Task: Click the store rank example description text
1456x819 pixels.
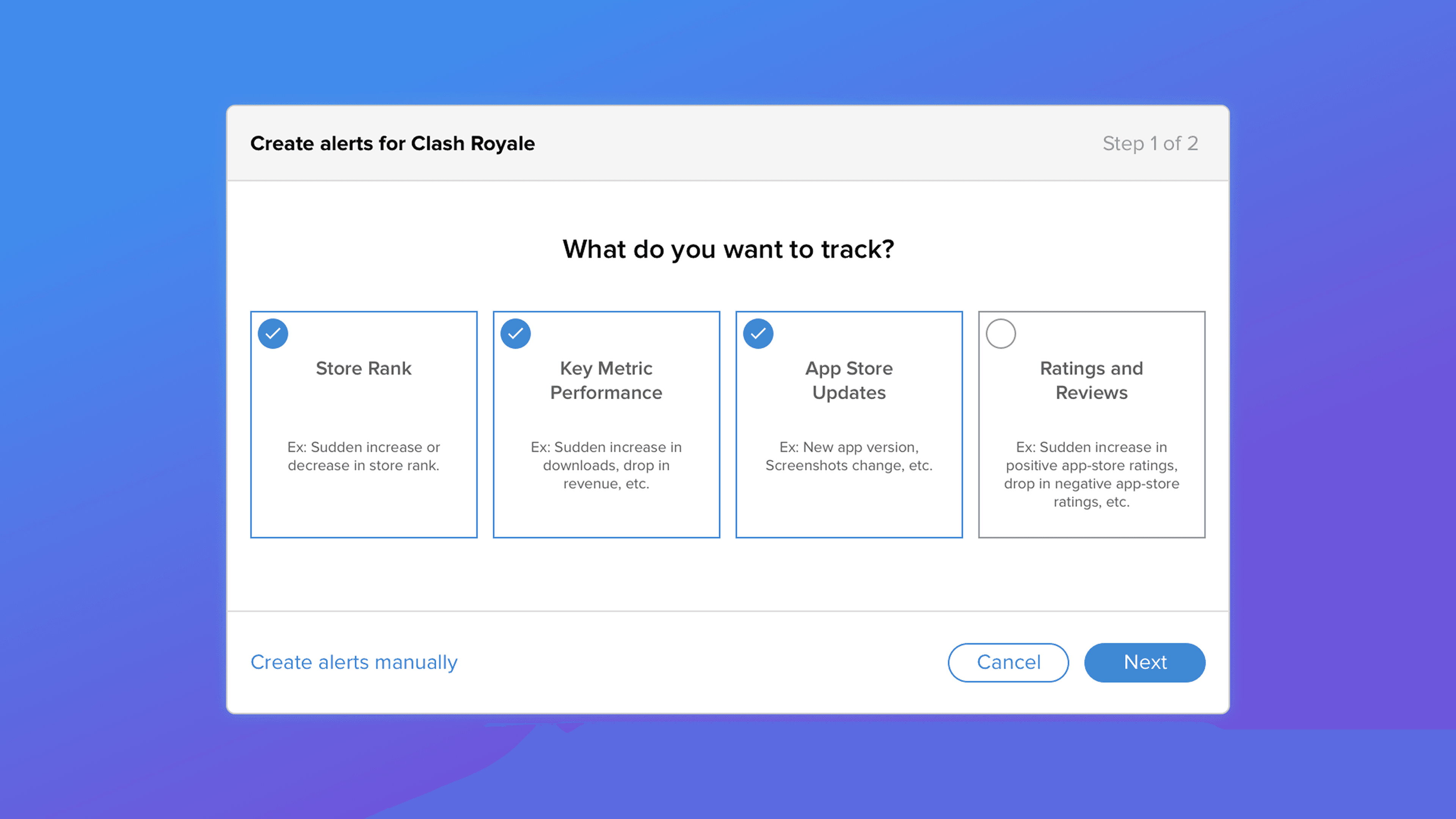Action: tap(364, 456)
